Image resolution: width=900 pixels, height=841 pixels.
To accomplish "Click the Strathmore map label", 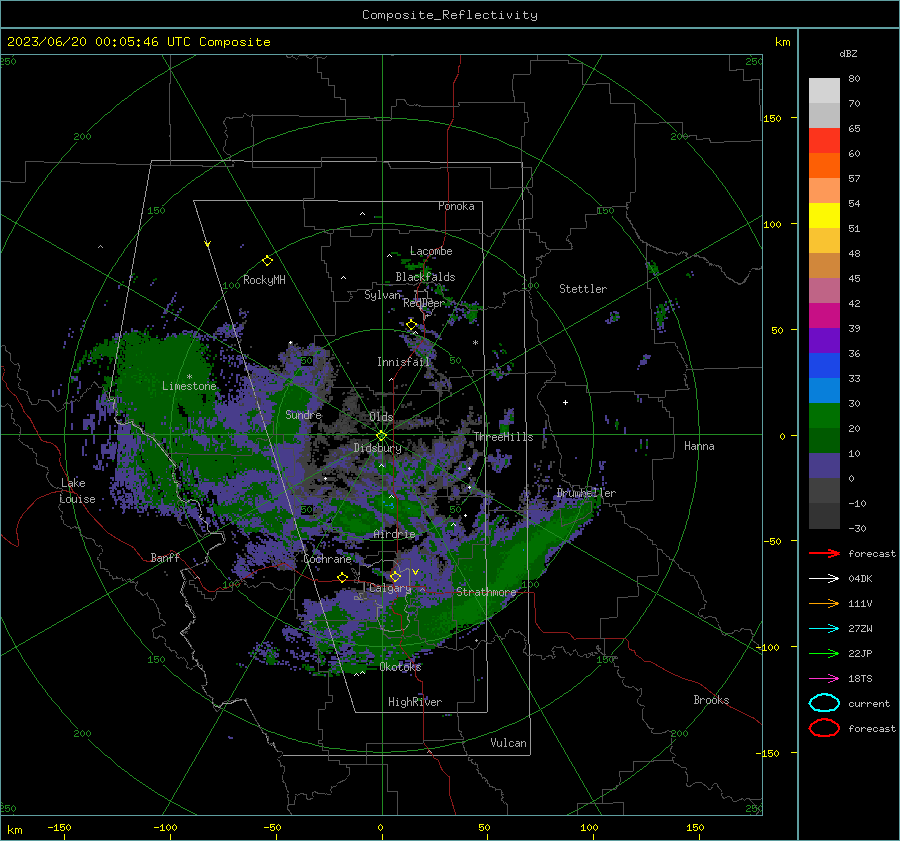I will (x=486, y=592).
